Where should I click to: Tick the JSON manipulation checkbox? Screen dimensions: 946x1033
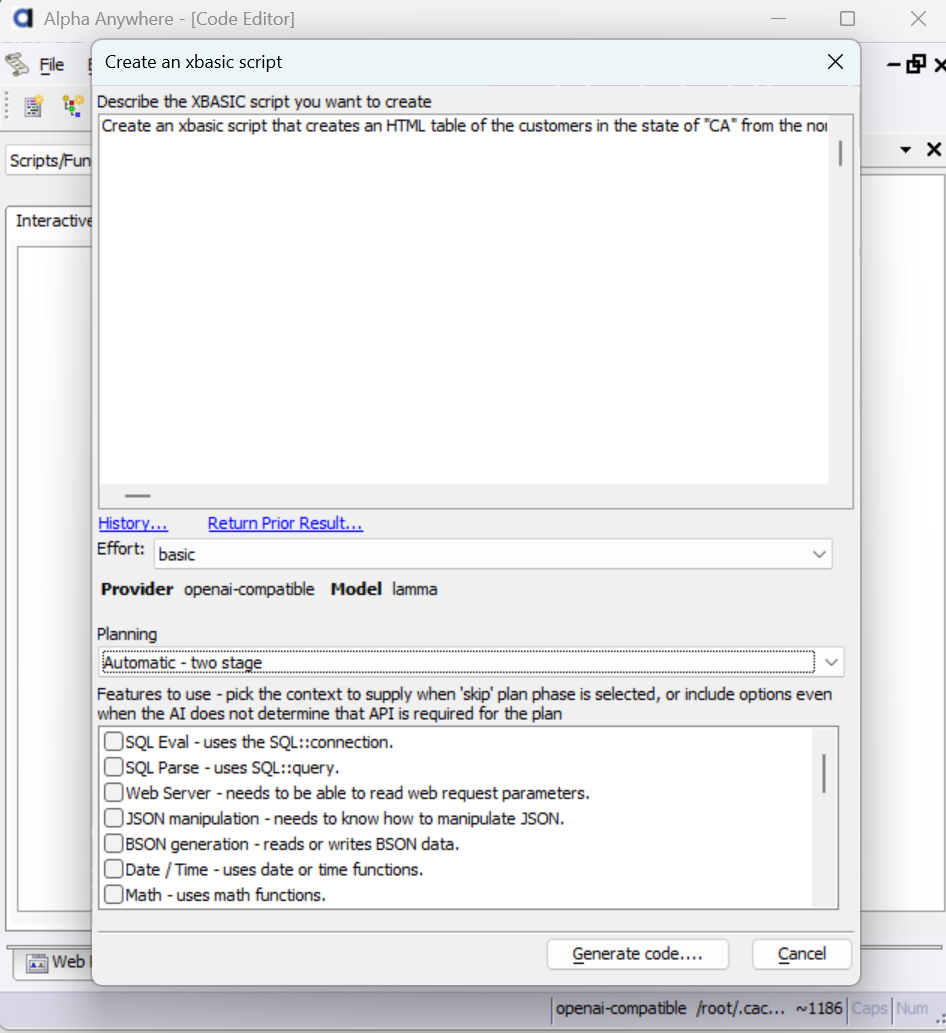coord(113,818)
